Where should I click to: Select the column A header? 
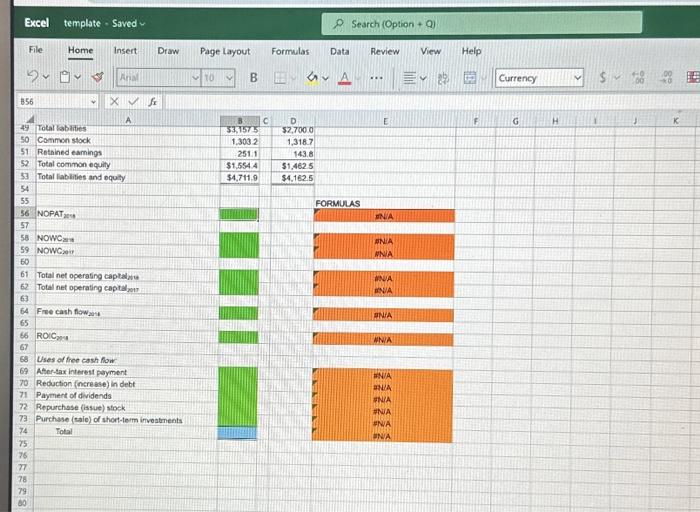(x=128, y=120)
